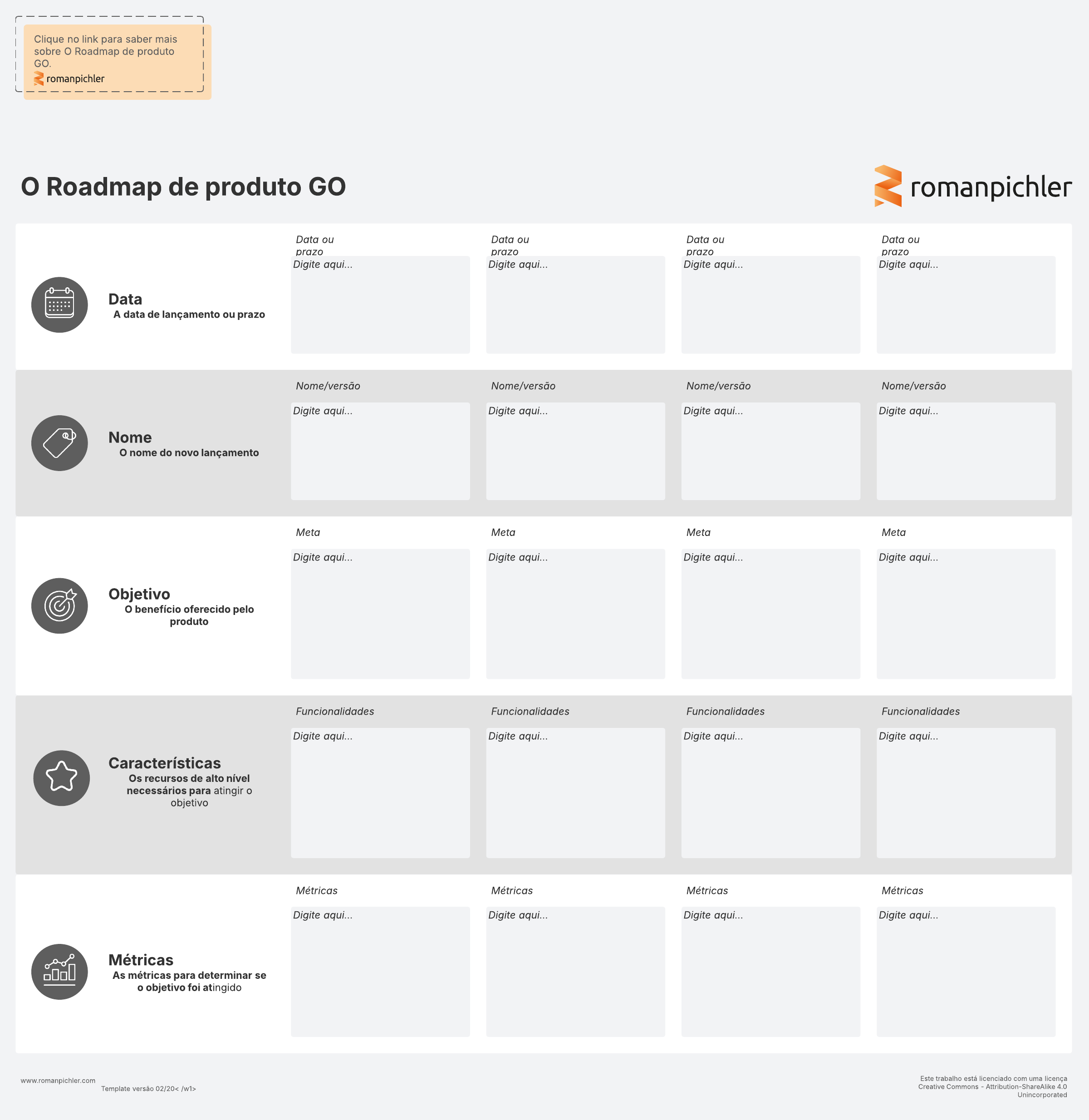Select the bar chart icon beside Métricas

tap(59, 971)
